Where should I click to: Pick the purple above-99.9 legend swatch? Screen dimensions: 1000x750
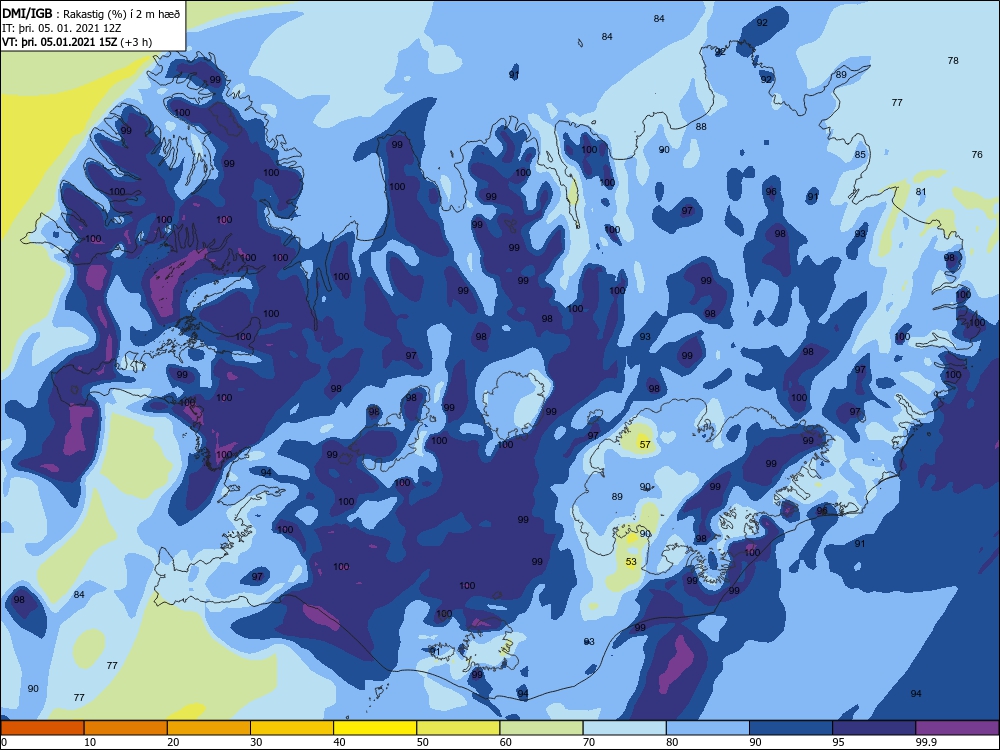pyautogui.click(x=957, y=728)
